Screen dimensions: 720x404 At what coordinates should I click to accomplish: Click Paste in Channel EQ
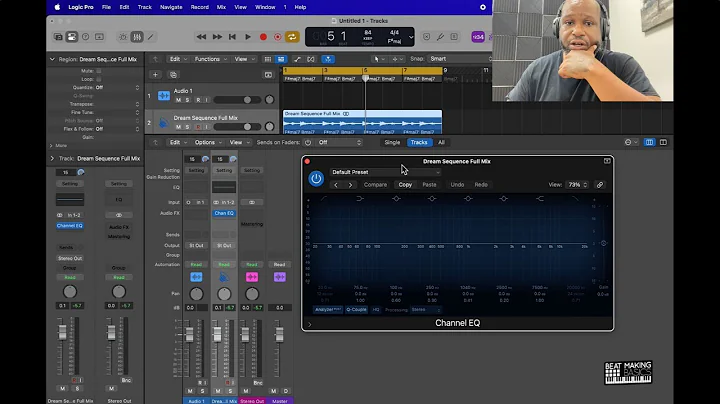pos(429,185)
